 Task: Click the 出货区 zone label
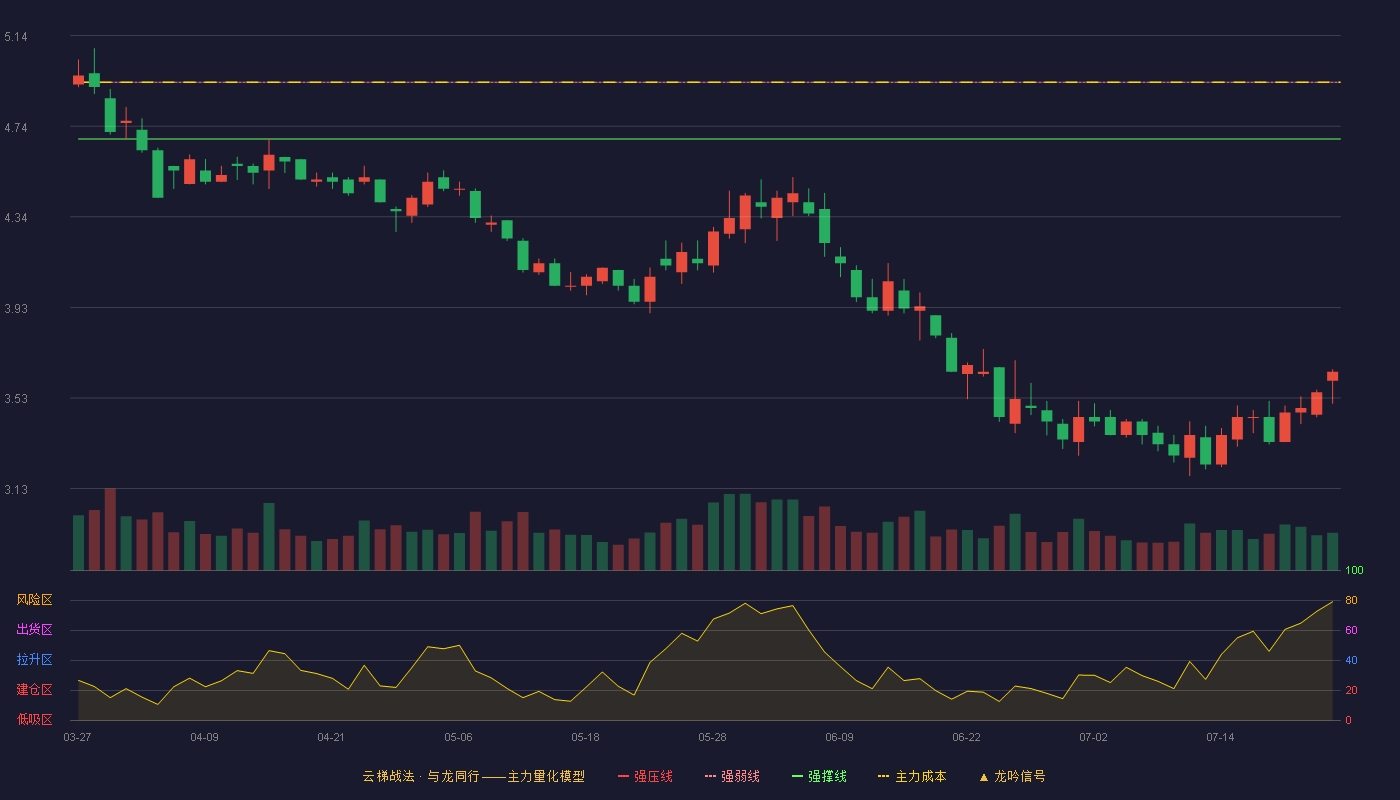tap(34, 630)
